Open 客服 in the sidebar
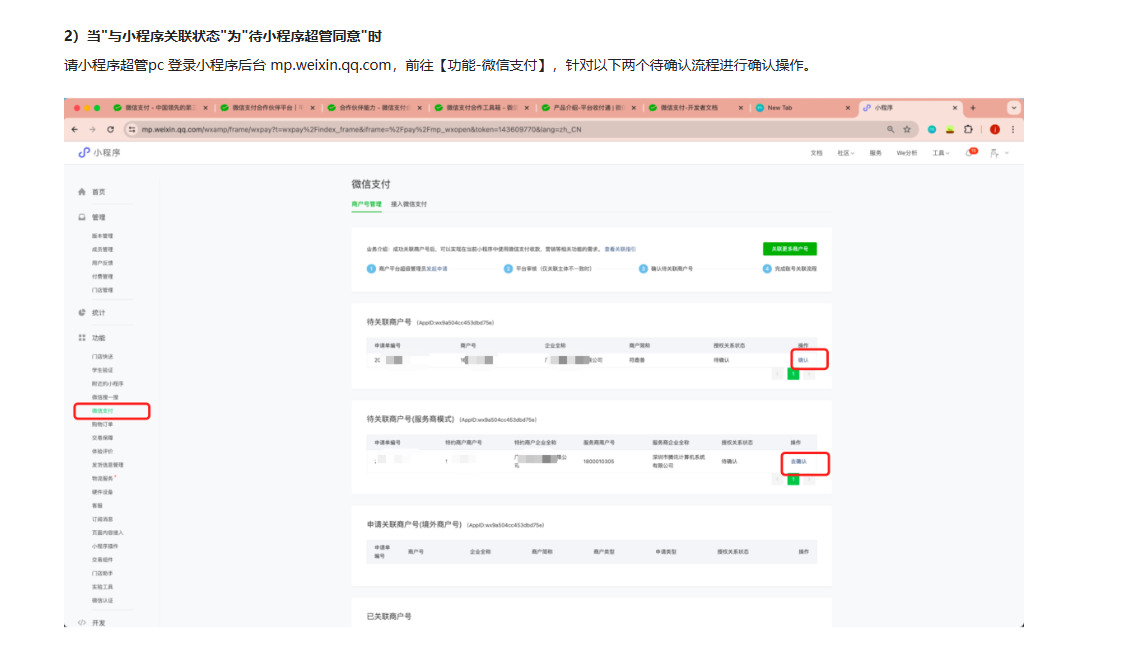This screenshot has height=649, width=1142. (x=98, y=506)
